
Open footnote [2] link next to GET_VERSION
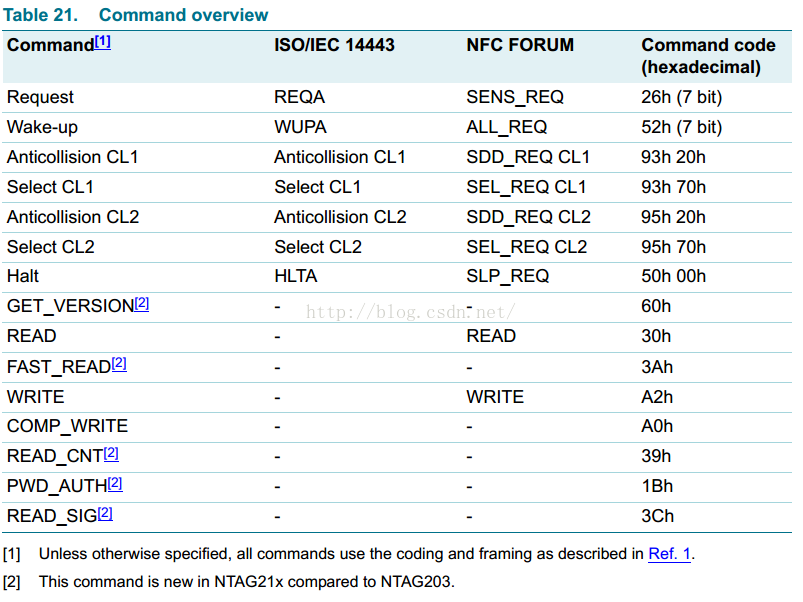pyautogui.click(x=142, y=304)
